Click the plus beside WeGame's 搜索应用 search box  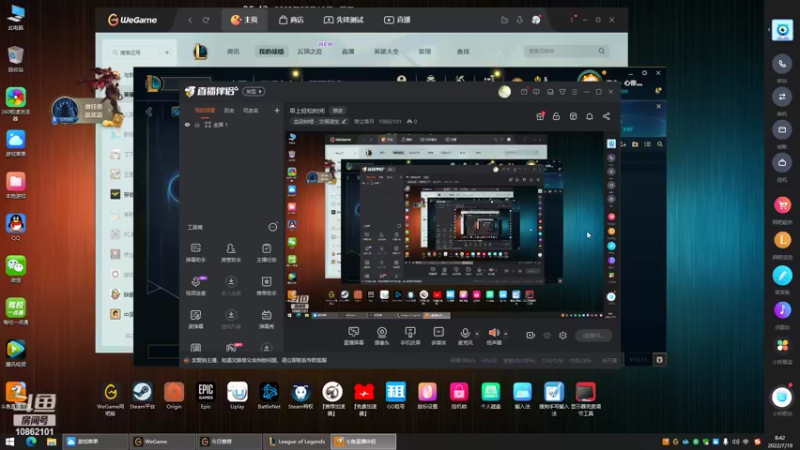pyautogui.click(x=167, y=52)
